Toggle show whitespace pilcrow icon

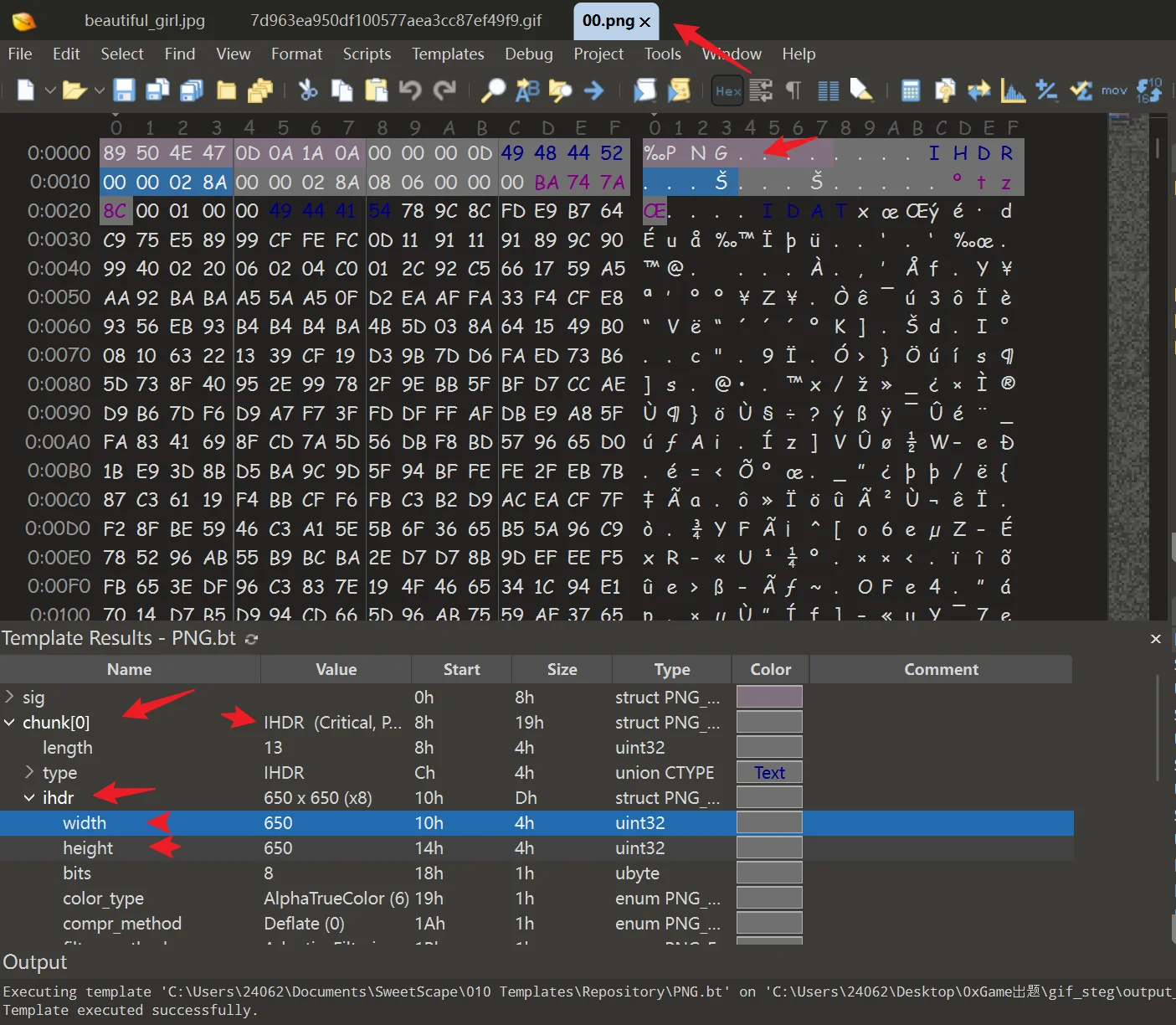[793, 90]
